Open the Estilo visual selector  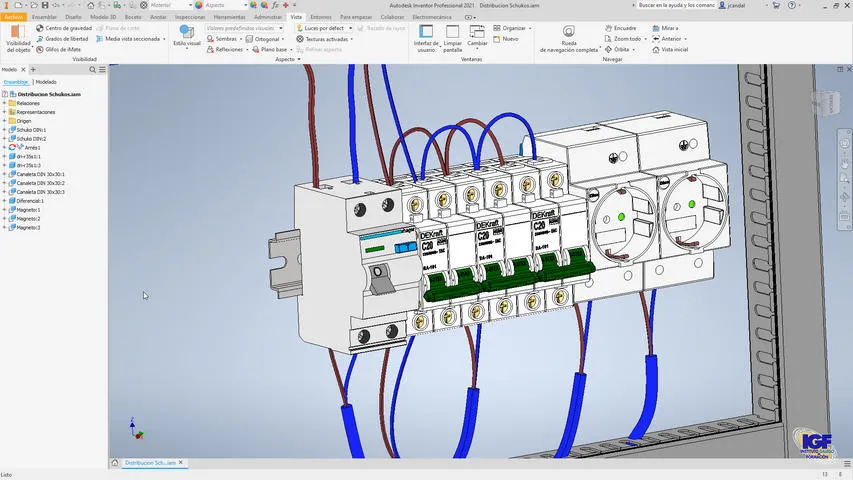(187, 37)
